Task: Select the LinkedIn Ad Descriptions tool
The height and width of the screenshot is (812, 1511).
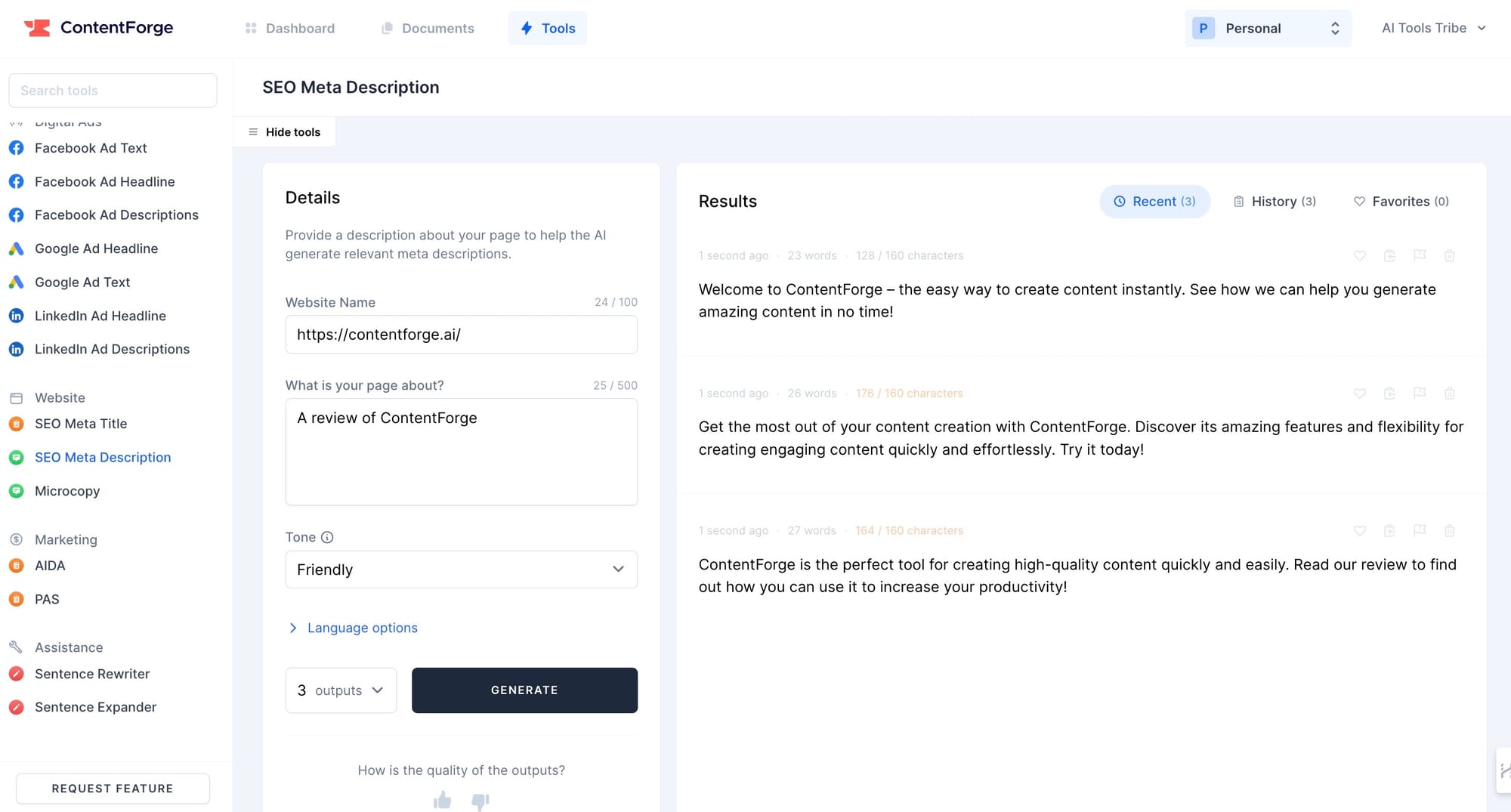Action: coord(112,349)
